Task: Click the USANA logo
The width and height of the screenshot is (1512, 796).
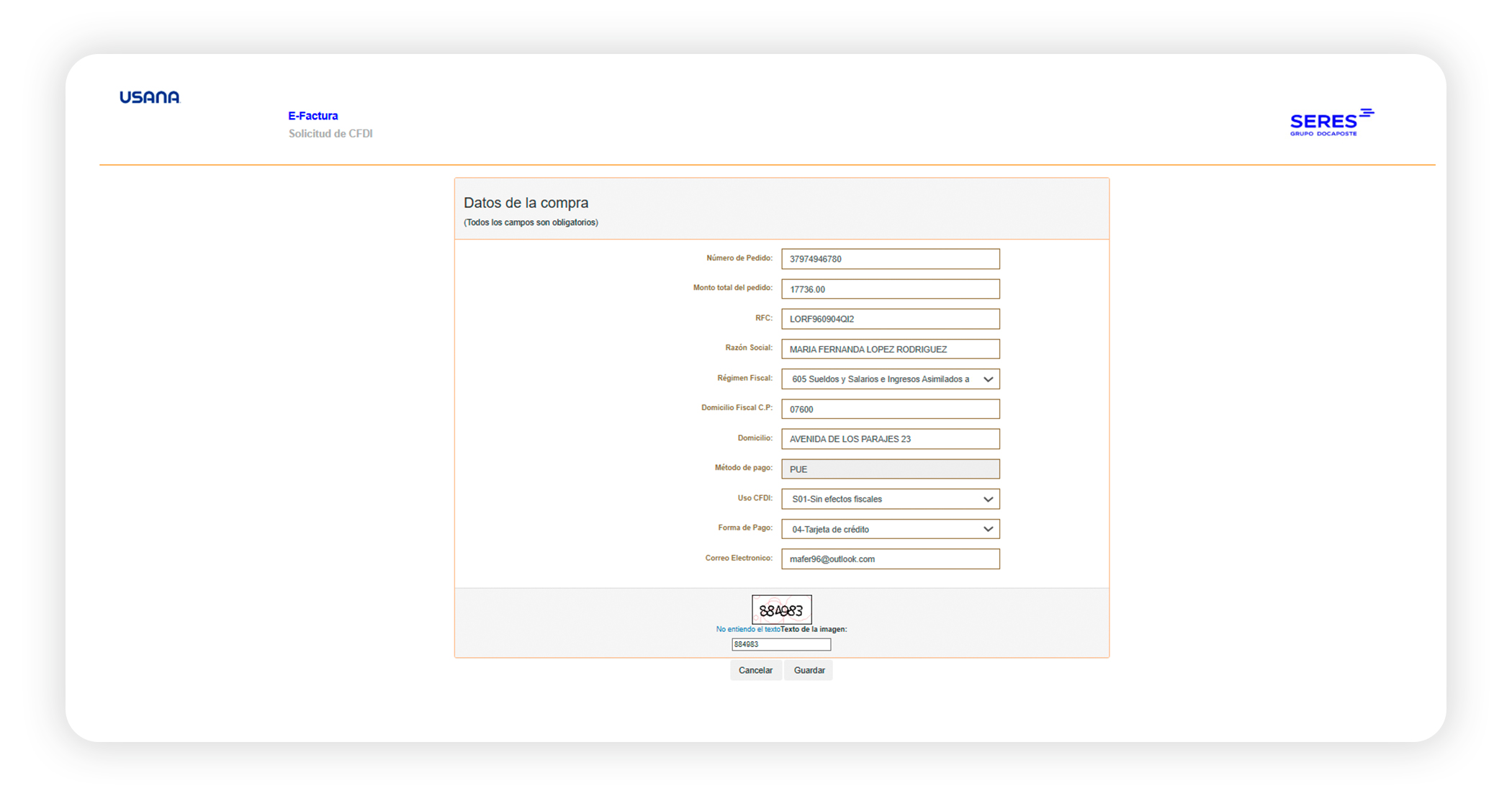Action: [150, 97]
